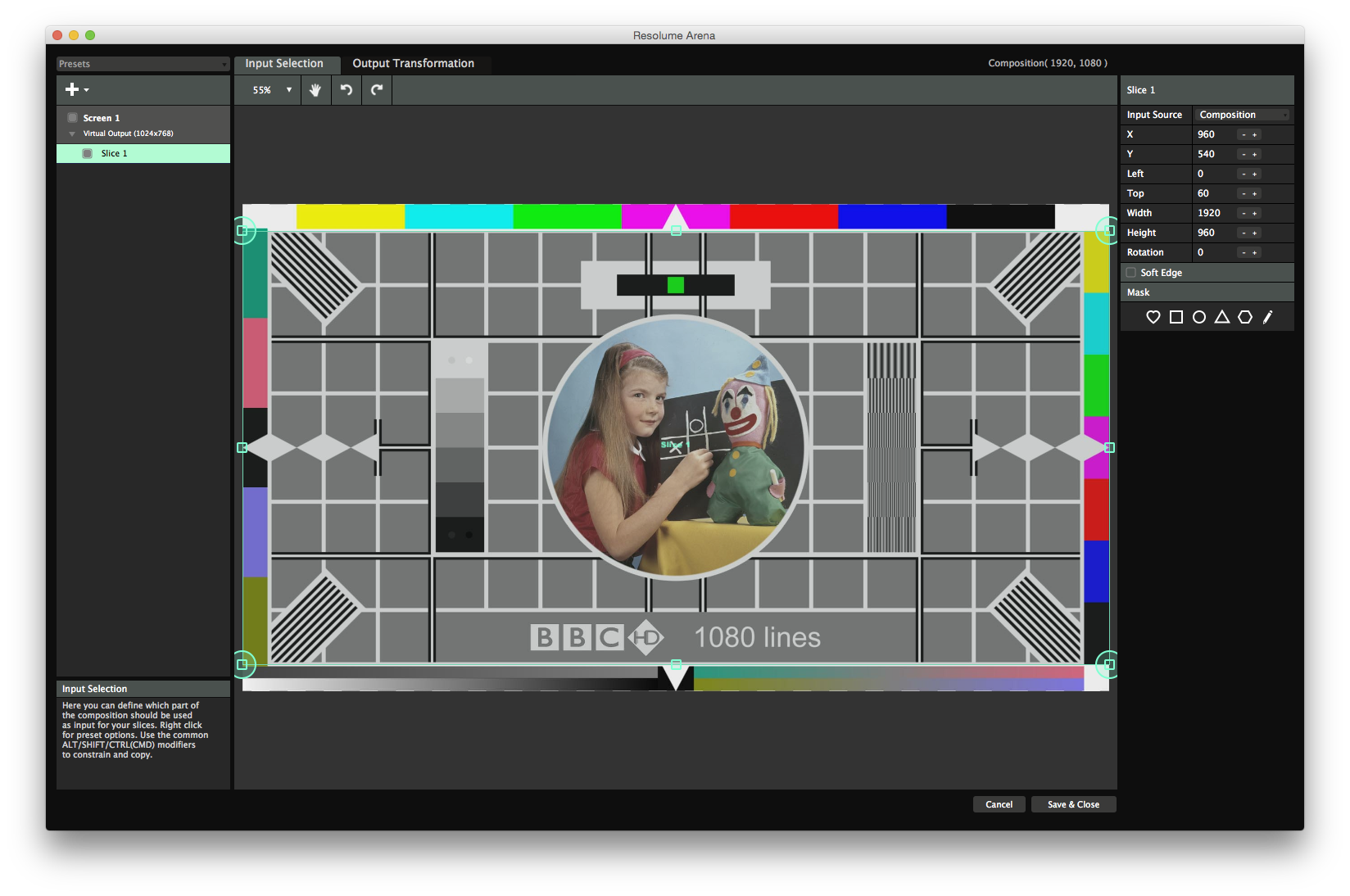Open the arrow next to the plus button

pos(86,90)
